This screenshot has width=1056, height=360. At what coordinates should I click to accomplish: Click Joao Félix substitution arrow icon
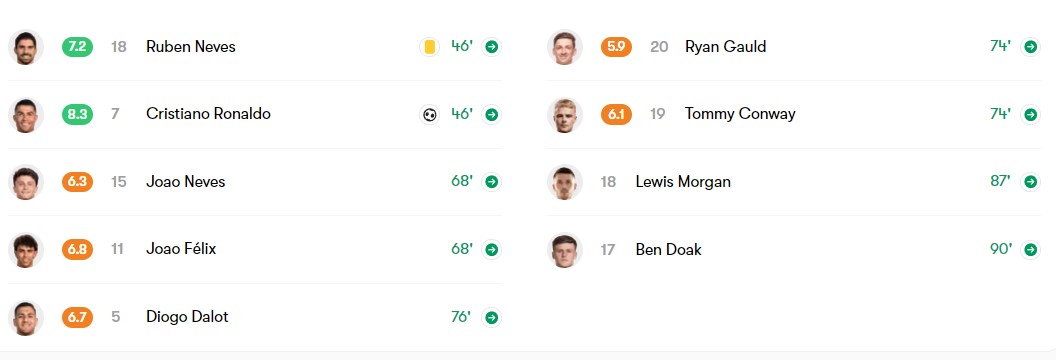pyautogui.click(x=492, y=250)
